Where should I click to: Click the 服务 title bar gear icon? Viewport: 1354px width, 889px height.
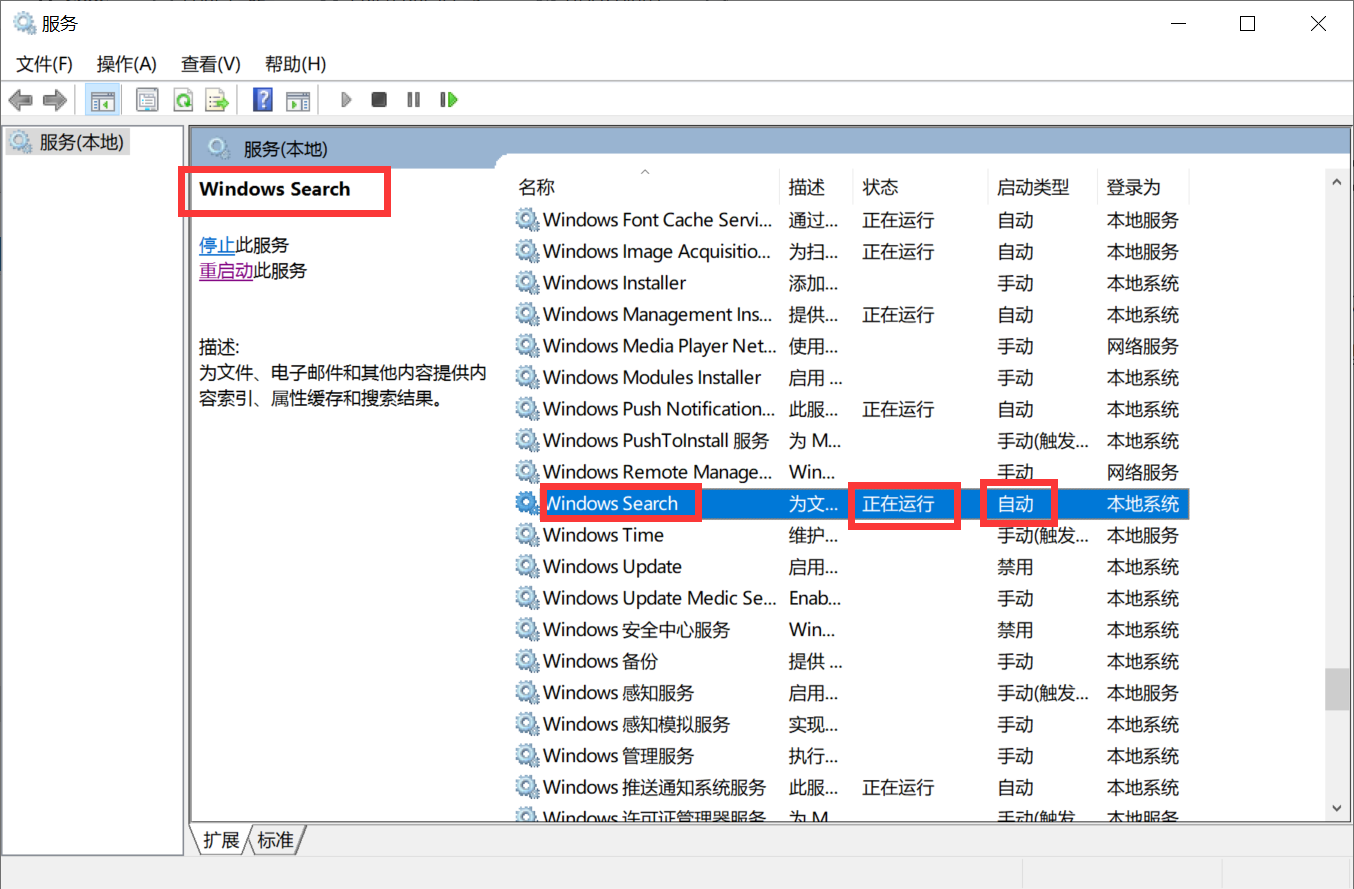(24, 23)
